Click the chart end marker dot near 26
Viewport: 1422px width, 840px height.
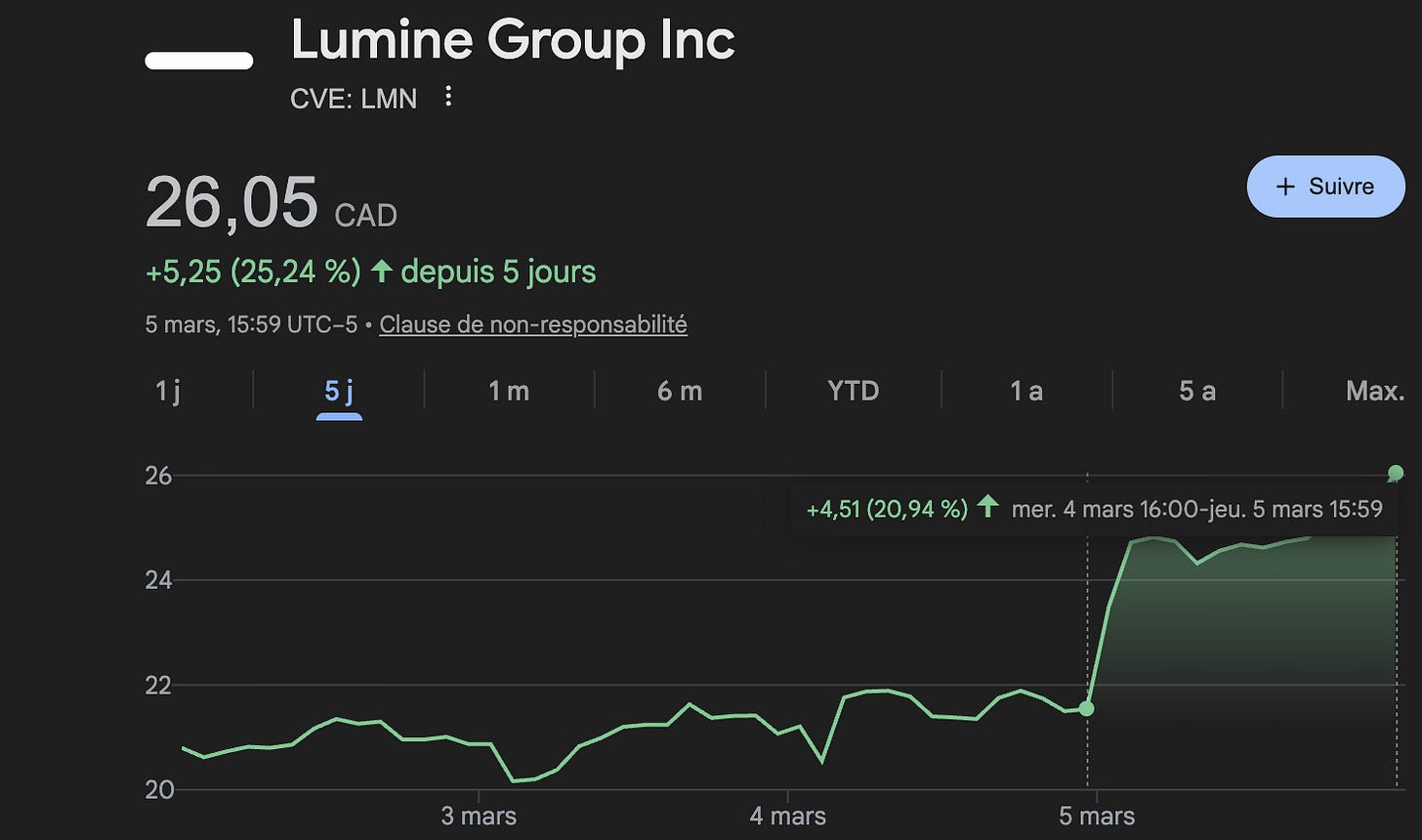tap(1396, 473)
